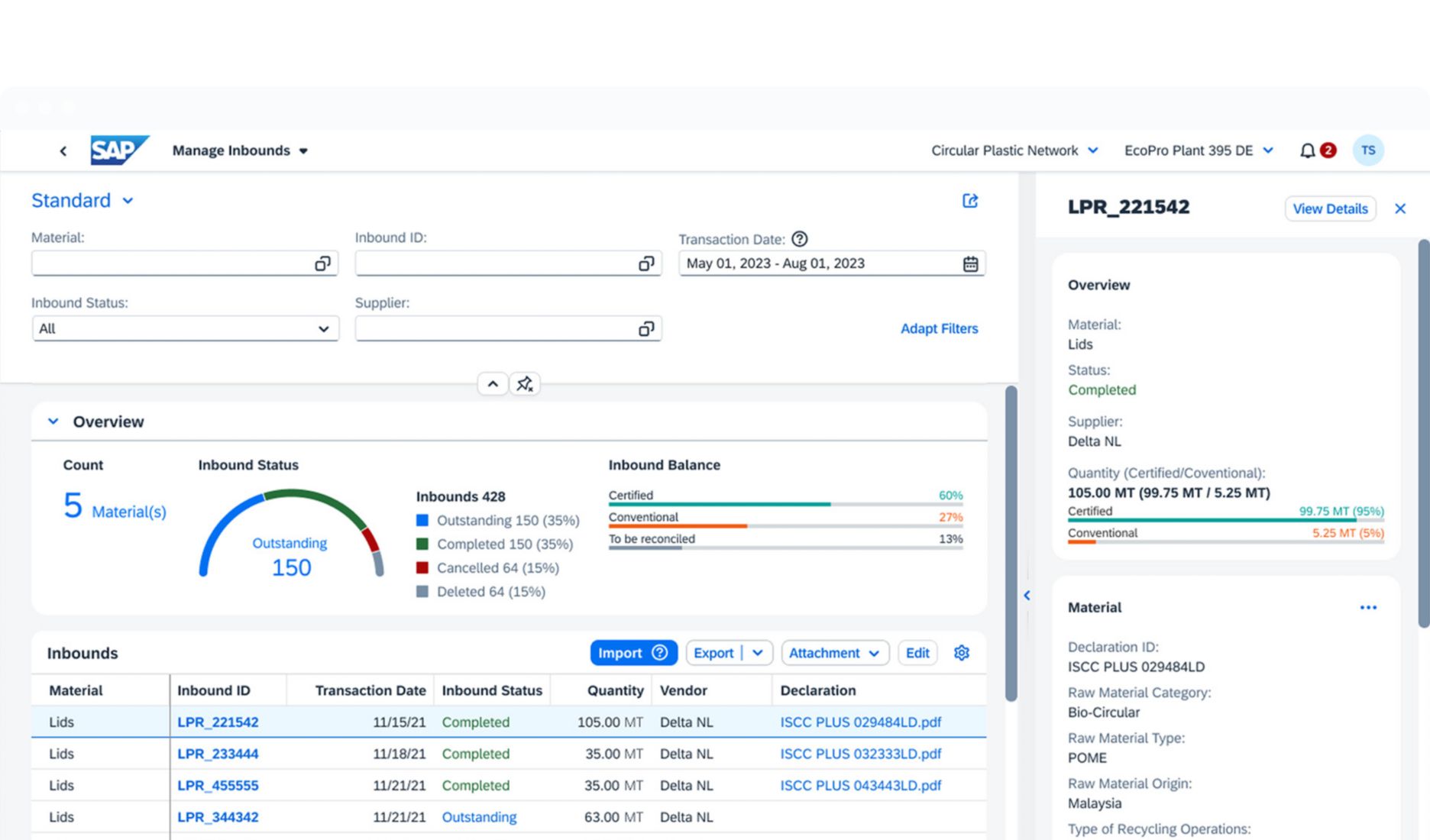Expand the Inbound Status dropdown
Image resolution: width=1430 pixels, height=840 pixels.
323,329
